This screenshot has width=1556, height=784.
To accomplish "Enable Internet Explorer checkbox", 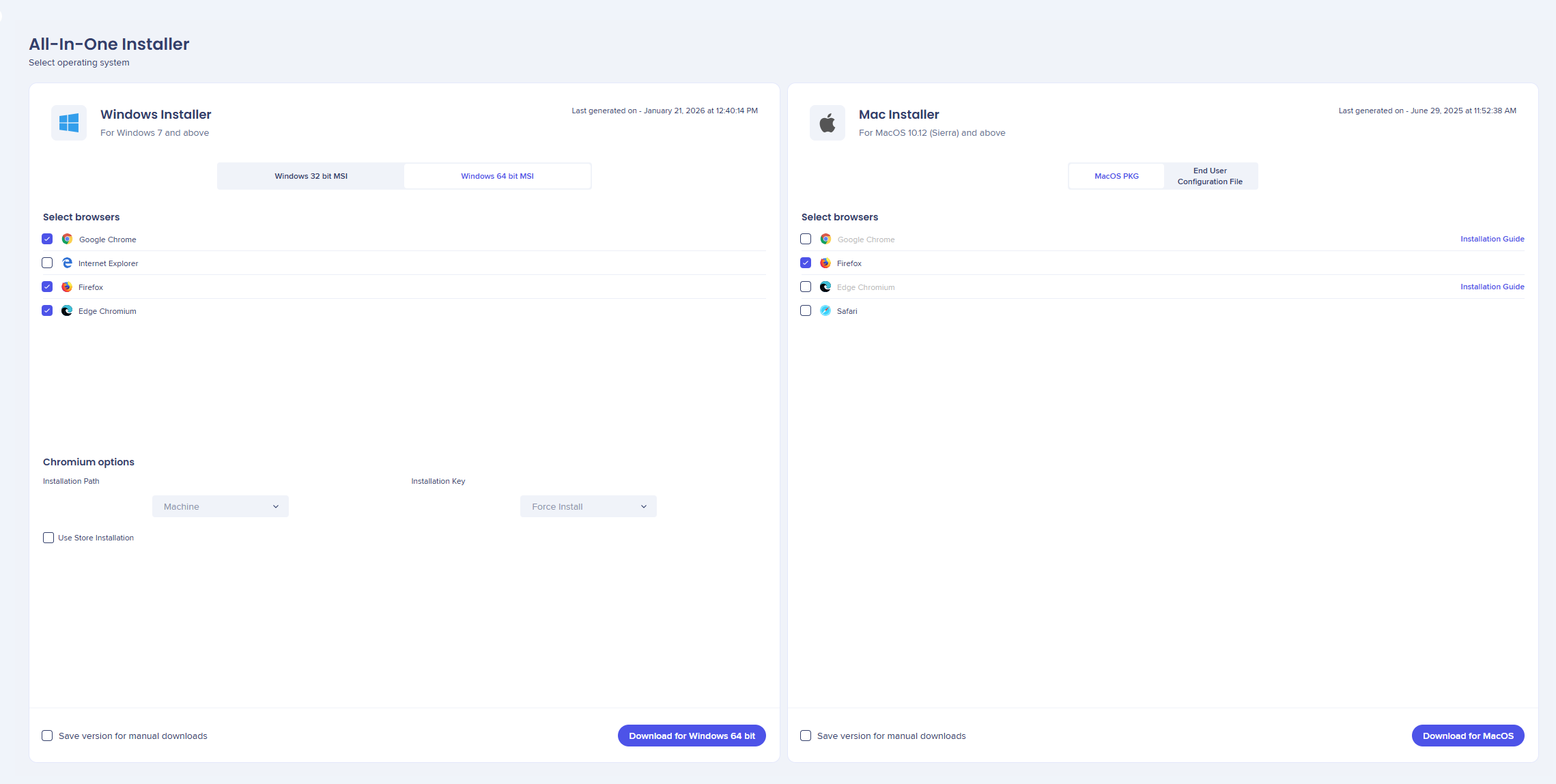I will pos(47,263).
